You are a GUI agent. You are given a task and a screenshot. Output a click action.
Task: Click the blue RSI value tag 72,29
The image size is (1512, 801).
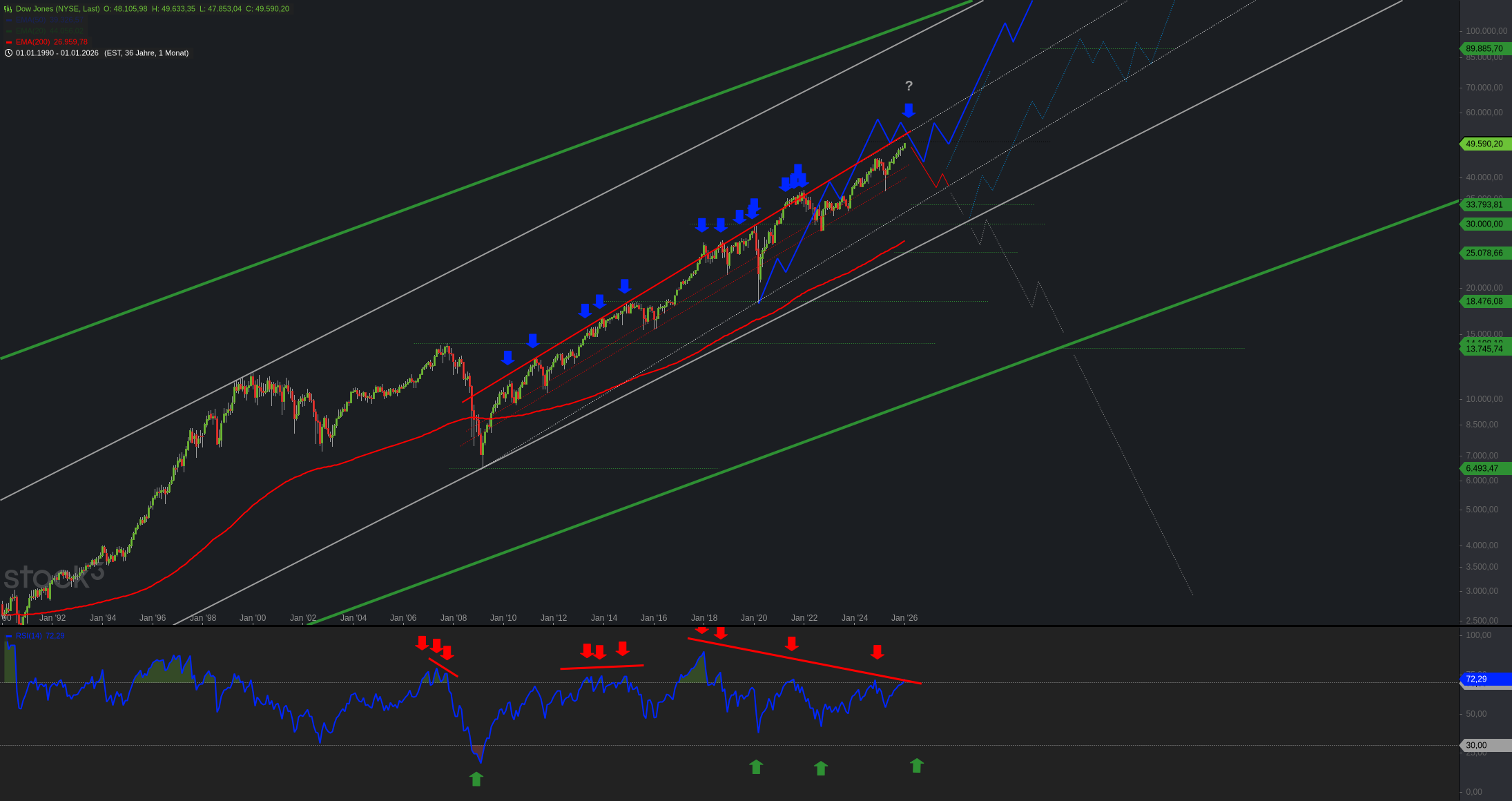click(1484, 679)
